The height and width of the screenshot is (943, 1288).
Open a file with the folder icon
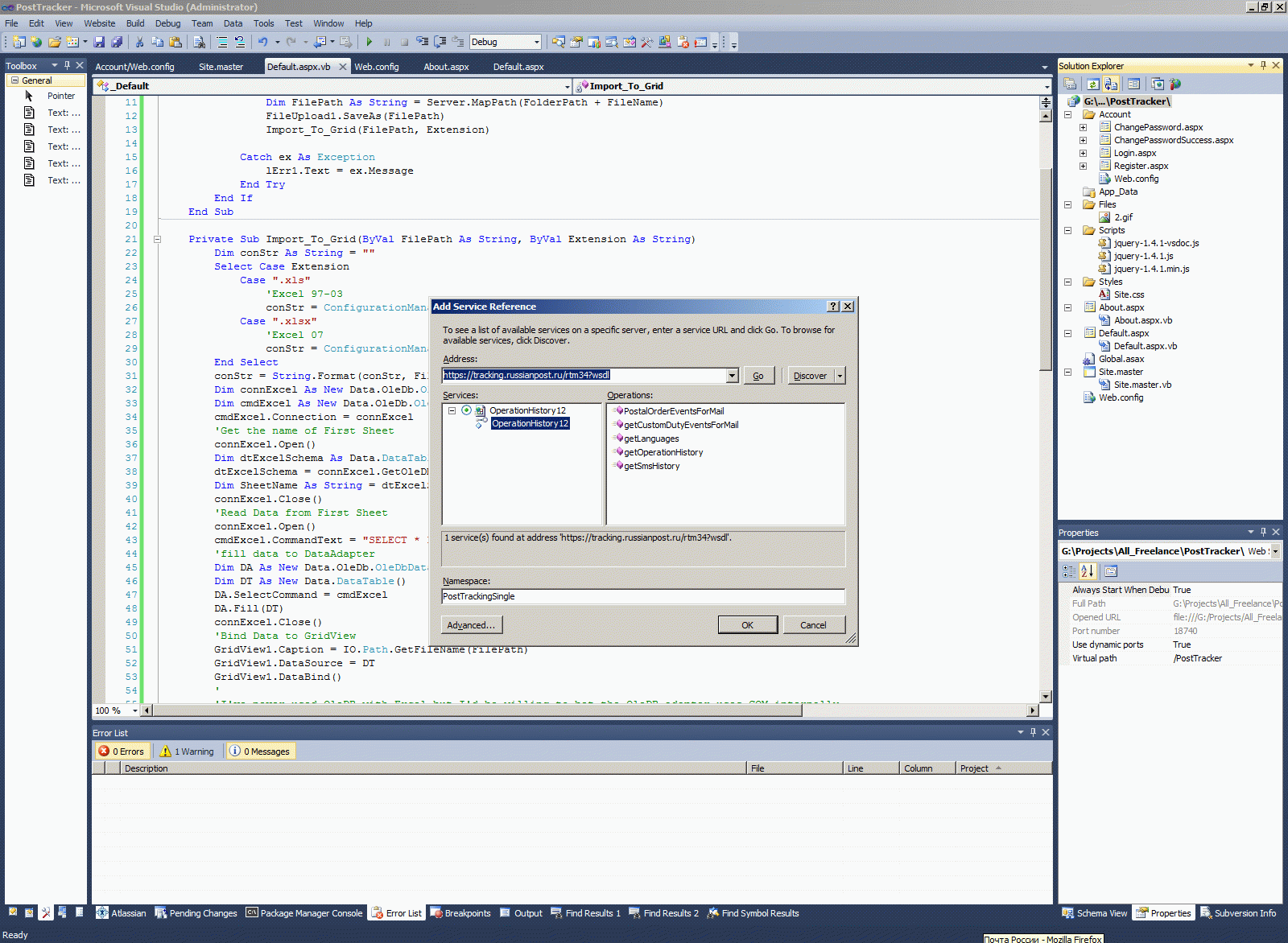click(x=54, y=42)
